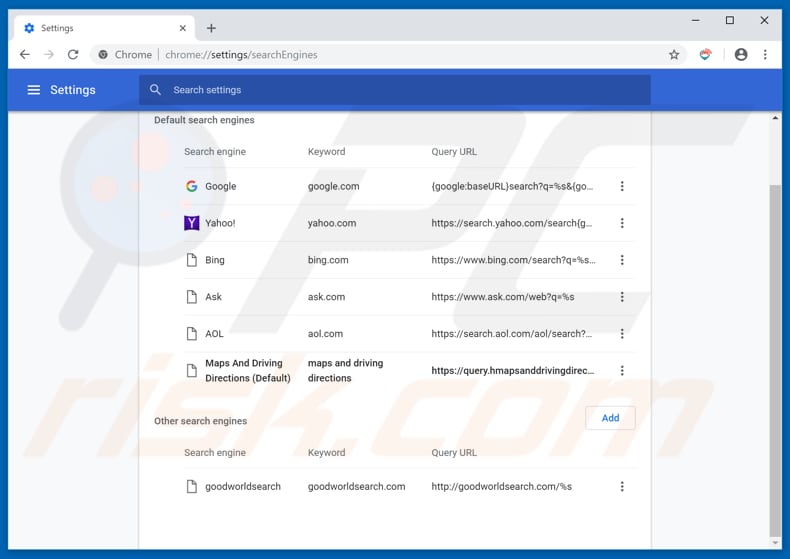Open more actions for Bing
This screenshot has height=559, width=790.
click(622, 260)
